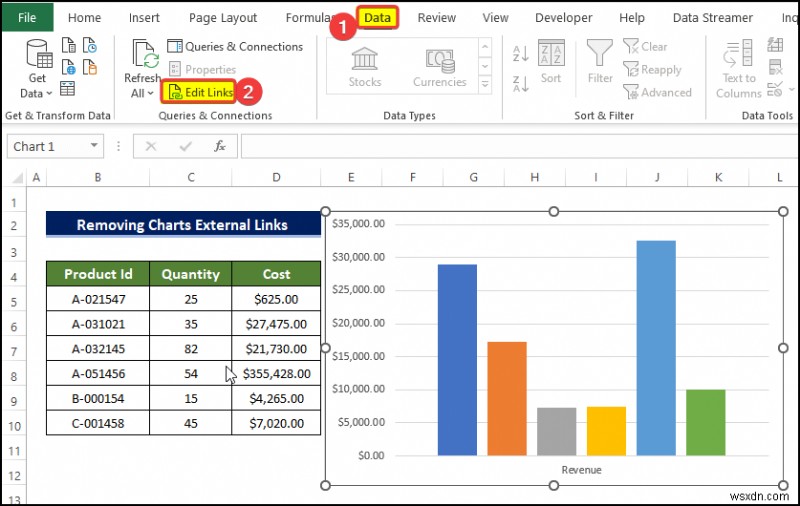
Task: Click the Edit Links button
Action: pyautogui.click(x=199, y=92)
